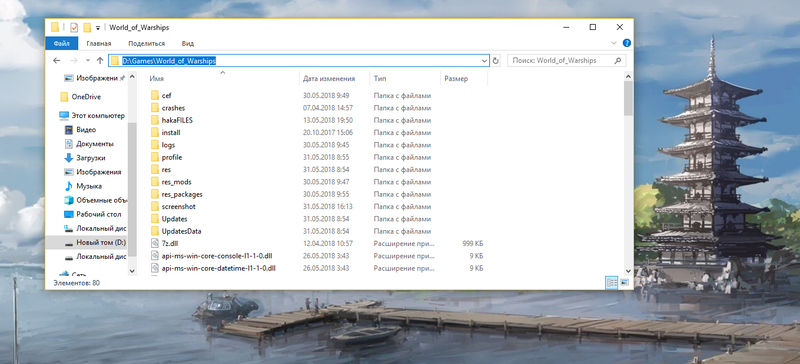The width and height of the screenshot is (800, 364).
Task: Expand the ribbon with the chevron
Action: pos(614,43)
